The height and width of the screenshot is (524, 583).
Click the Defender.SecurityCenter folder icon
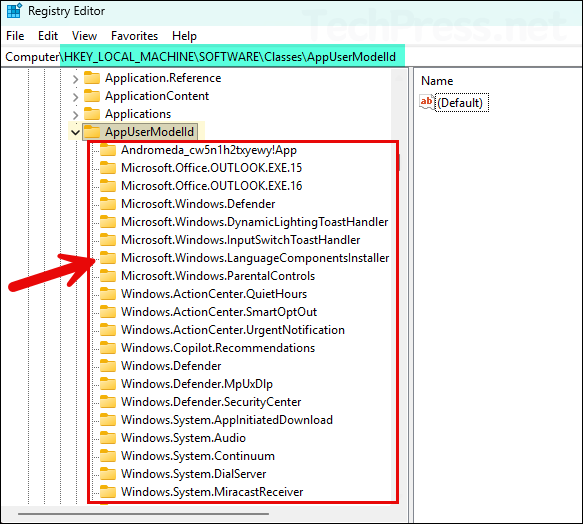tap(108, 402)
